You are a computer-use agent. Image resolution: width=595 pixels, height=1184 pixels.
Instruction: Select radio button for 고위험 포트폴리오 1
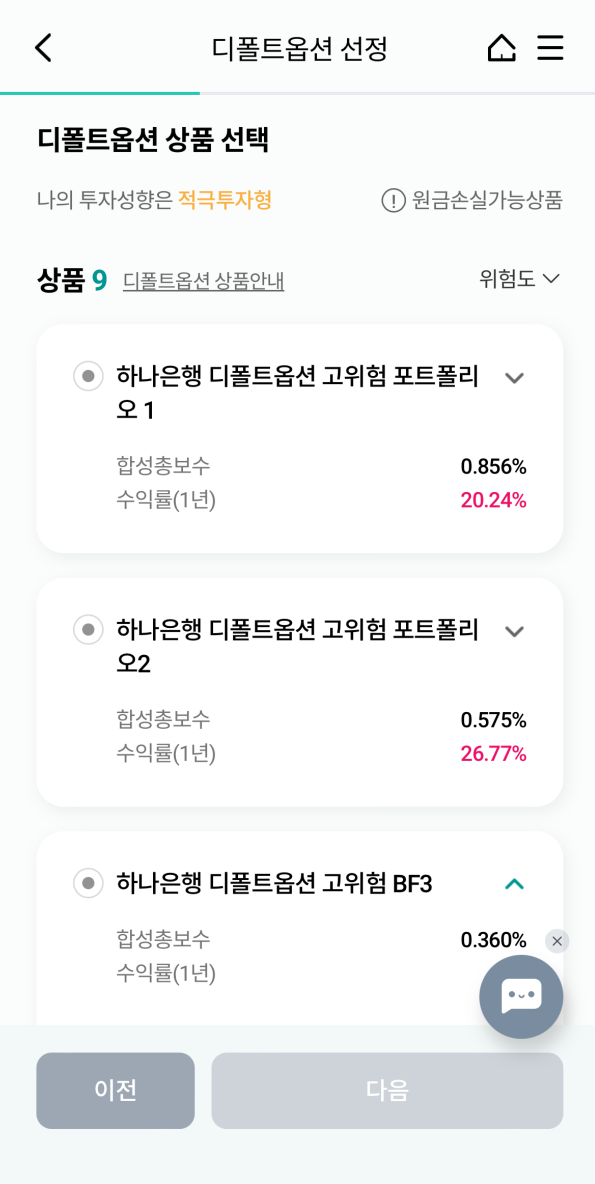[88, 377]
